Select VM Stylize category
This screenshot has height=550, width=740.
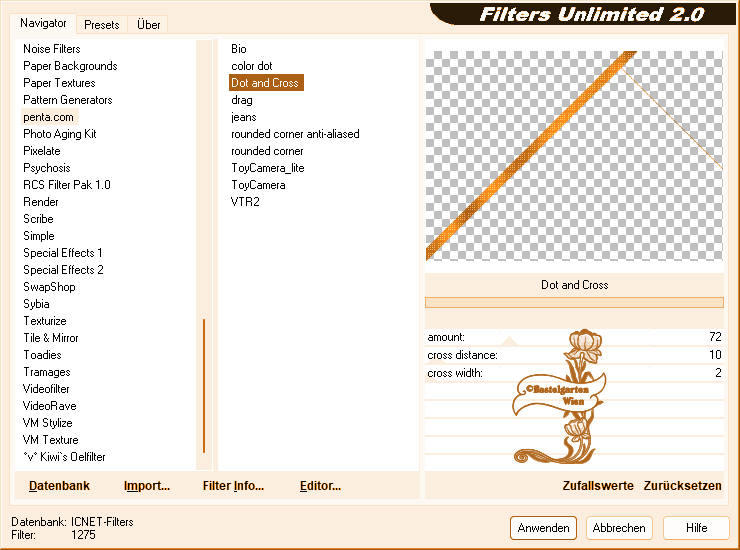48,423
